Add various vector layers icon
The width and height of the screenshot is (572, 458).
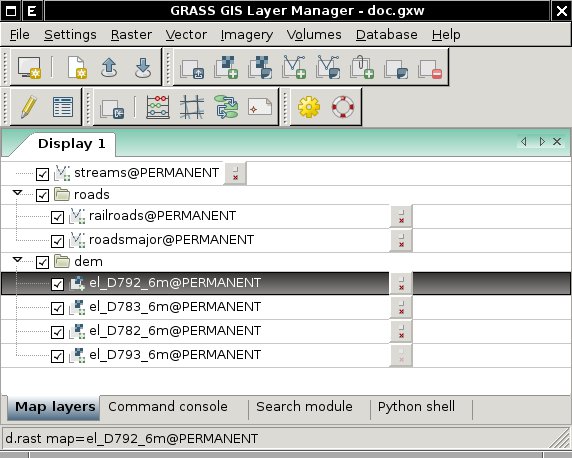[328, 68]
